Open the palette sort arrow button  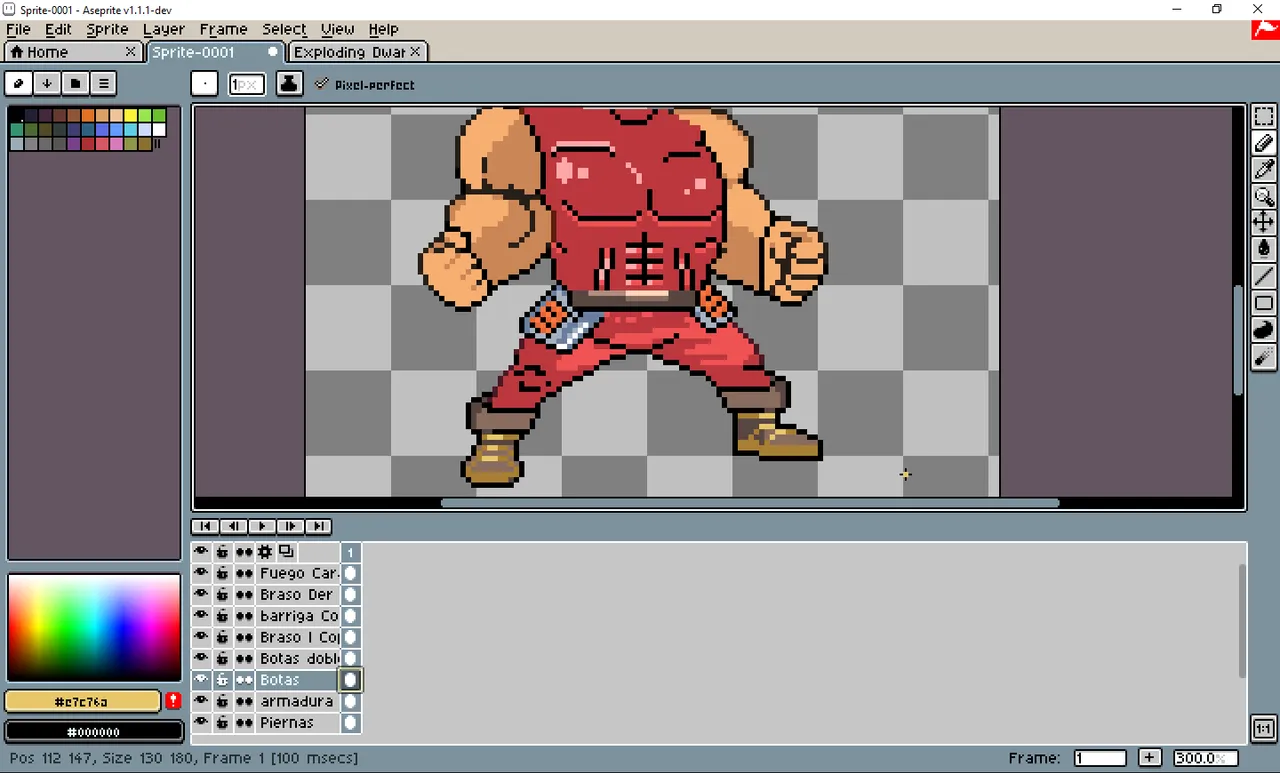[x=47, y=83]
